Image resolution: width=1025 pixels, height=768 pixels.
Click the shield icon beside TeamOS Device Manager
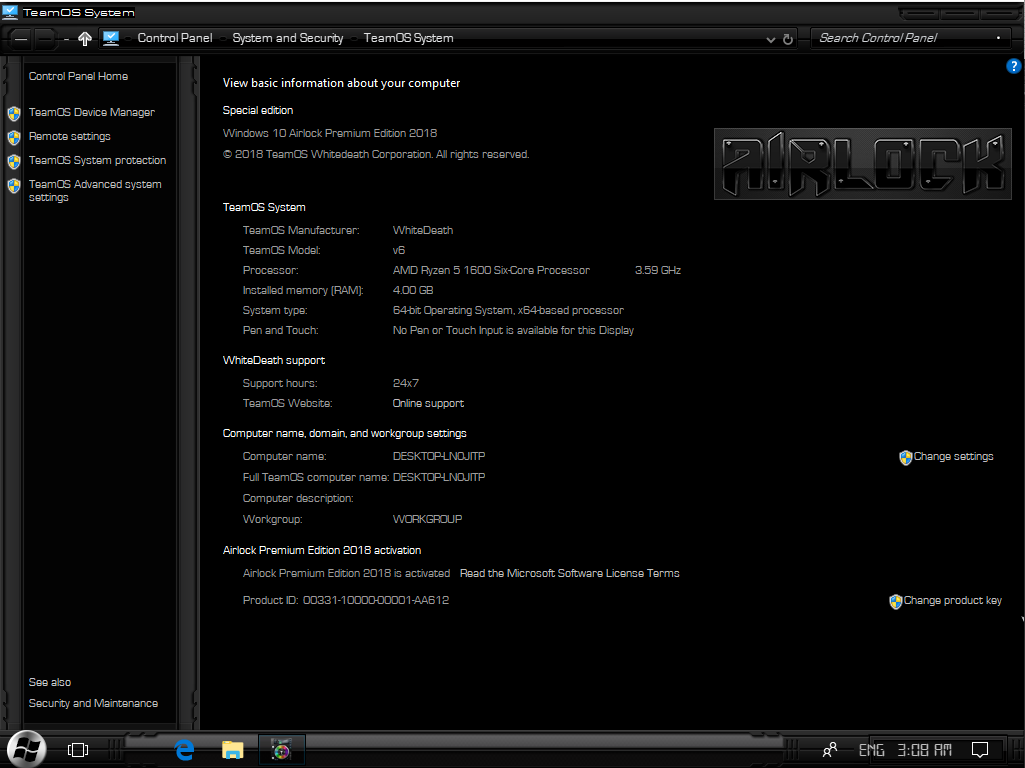tap(14, 114)
